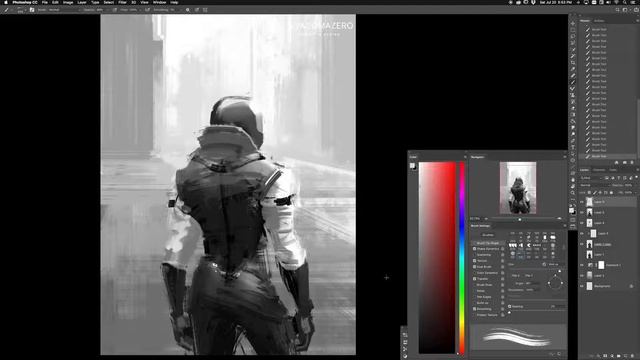
Task: Click Navigator zoom in icon
Action: [x=559, y=219]
